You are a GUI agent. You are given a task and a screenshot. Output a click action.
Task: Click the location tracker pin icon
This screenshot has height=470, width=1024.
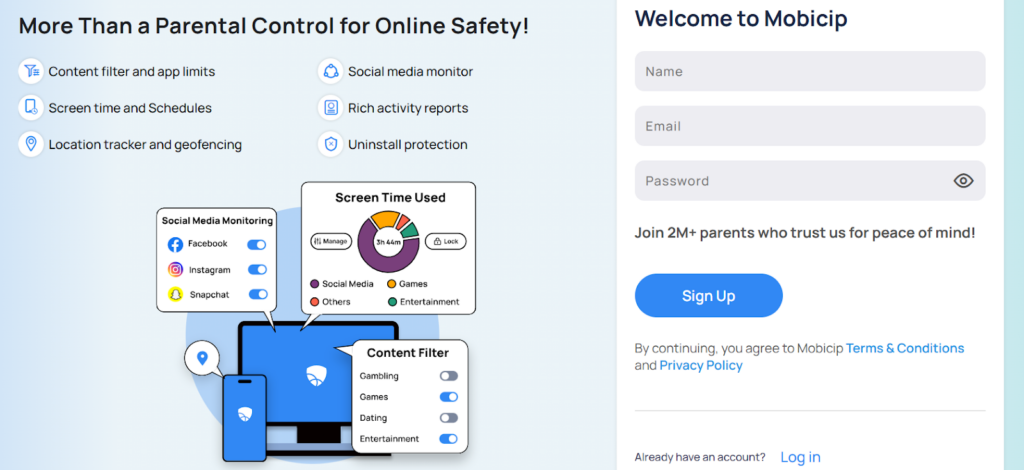point(31,144)
